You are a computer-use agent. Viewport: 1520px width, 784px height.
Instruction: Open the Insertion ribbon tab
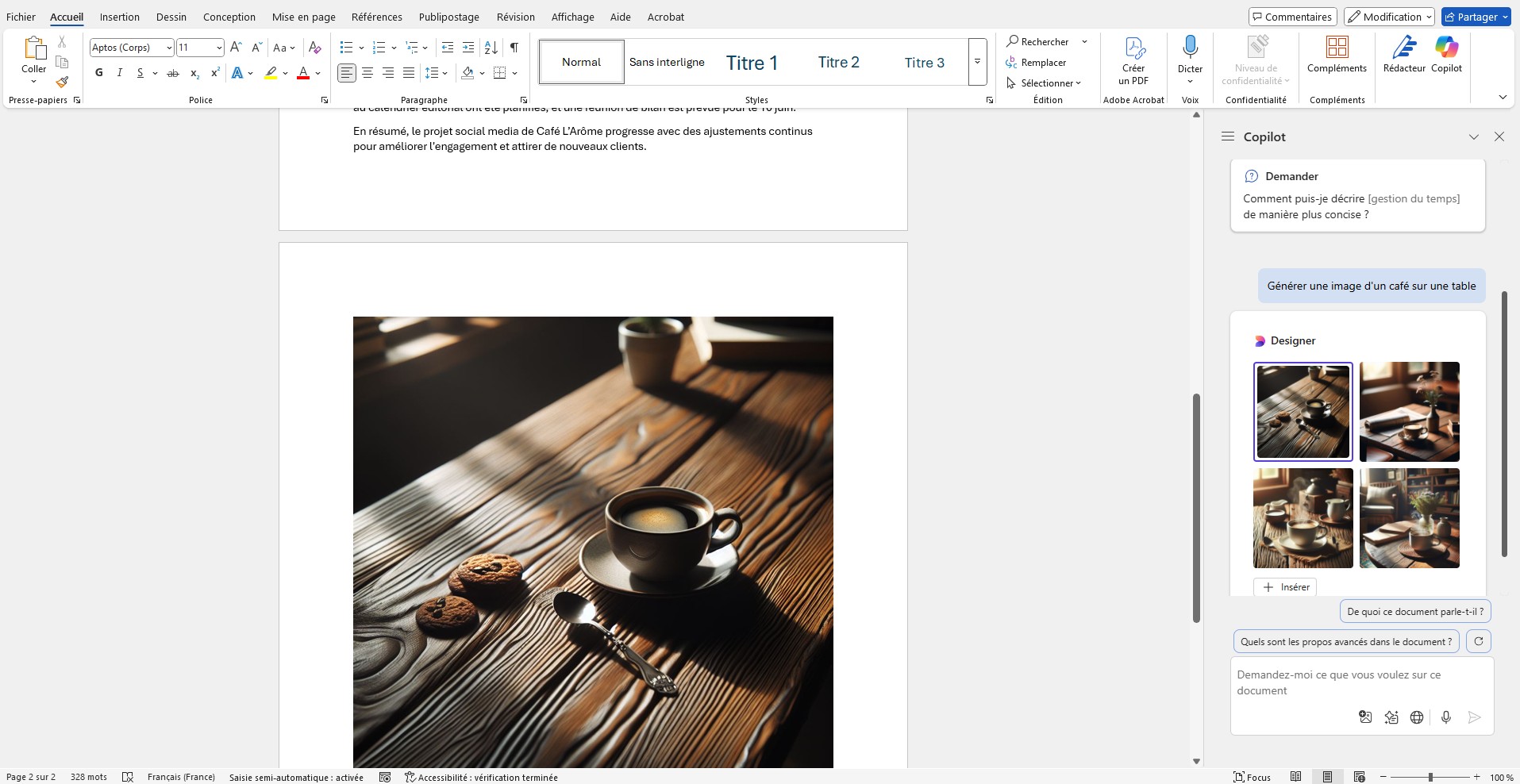click(x=119, y=17)
